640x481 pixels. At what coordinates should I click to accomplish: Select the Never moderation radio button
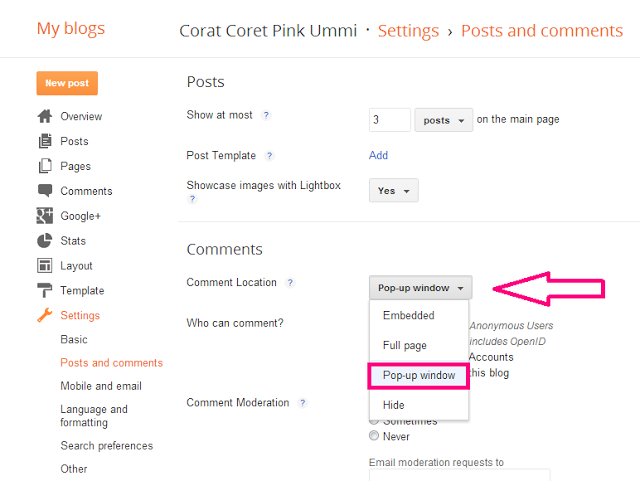point(375,436)
